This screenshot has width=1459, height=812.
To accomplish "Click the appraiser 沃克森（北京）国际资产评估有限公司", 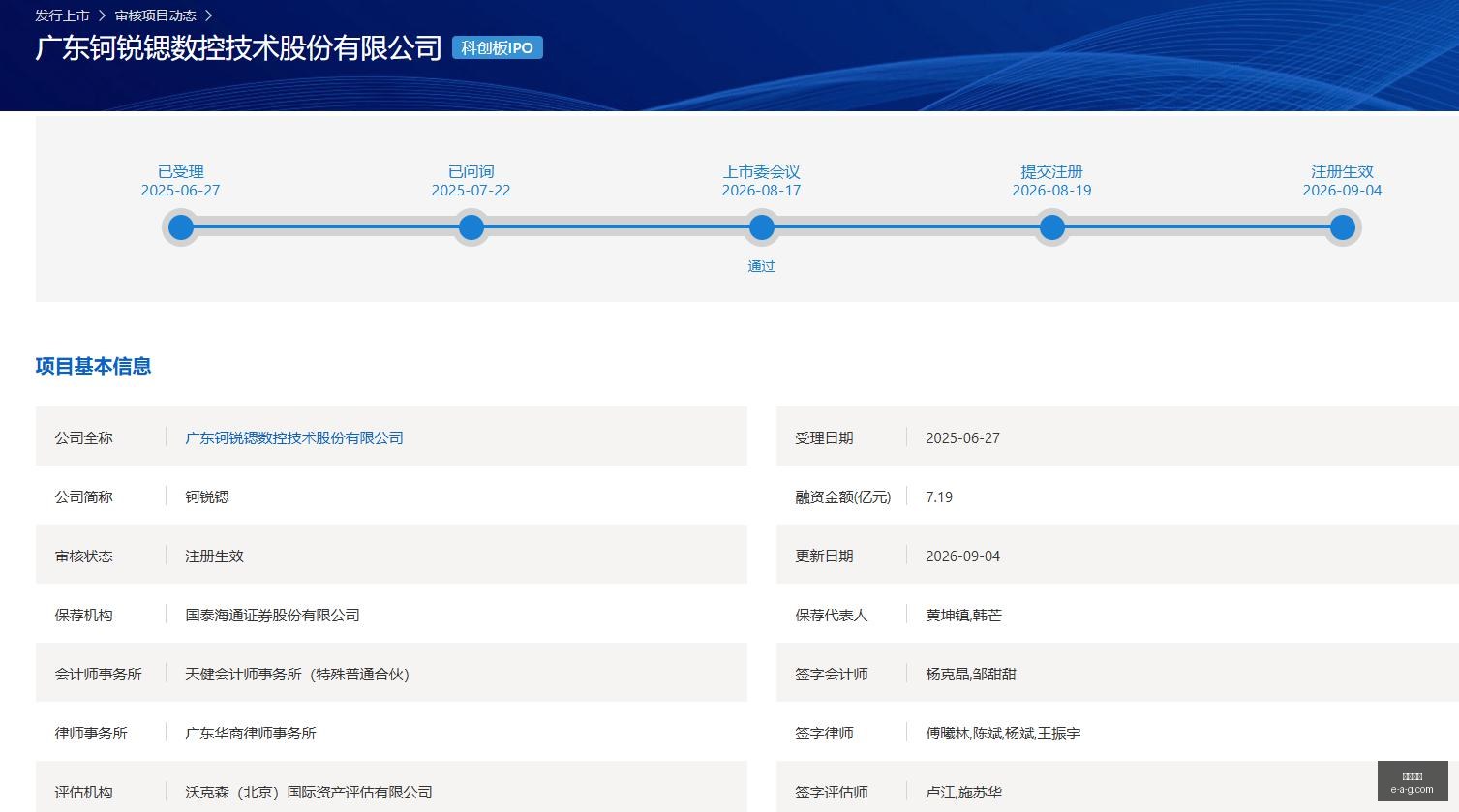I will click(x=309, y=792).
